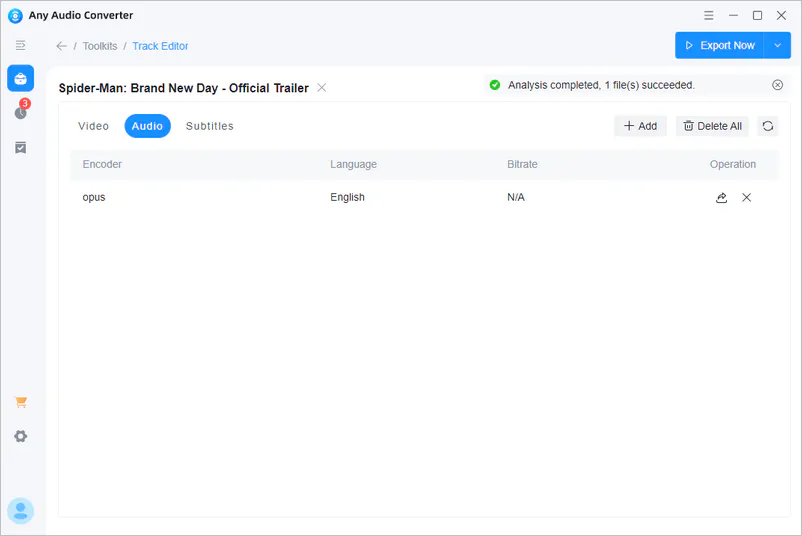This screenshot has width=802, height=536.
Task: Open settings via the gear icon
Action: [20, 436]
